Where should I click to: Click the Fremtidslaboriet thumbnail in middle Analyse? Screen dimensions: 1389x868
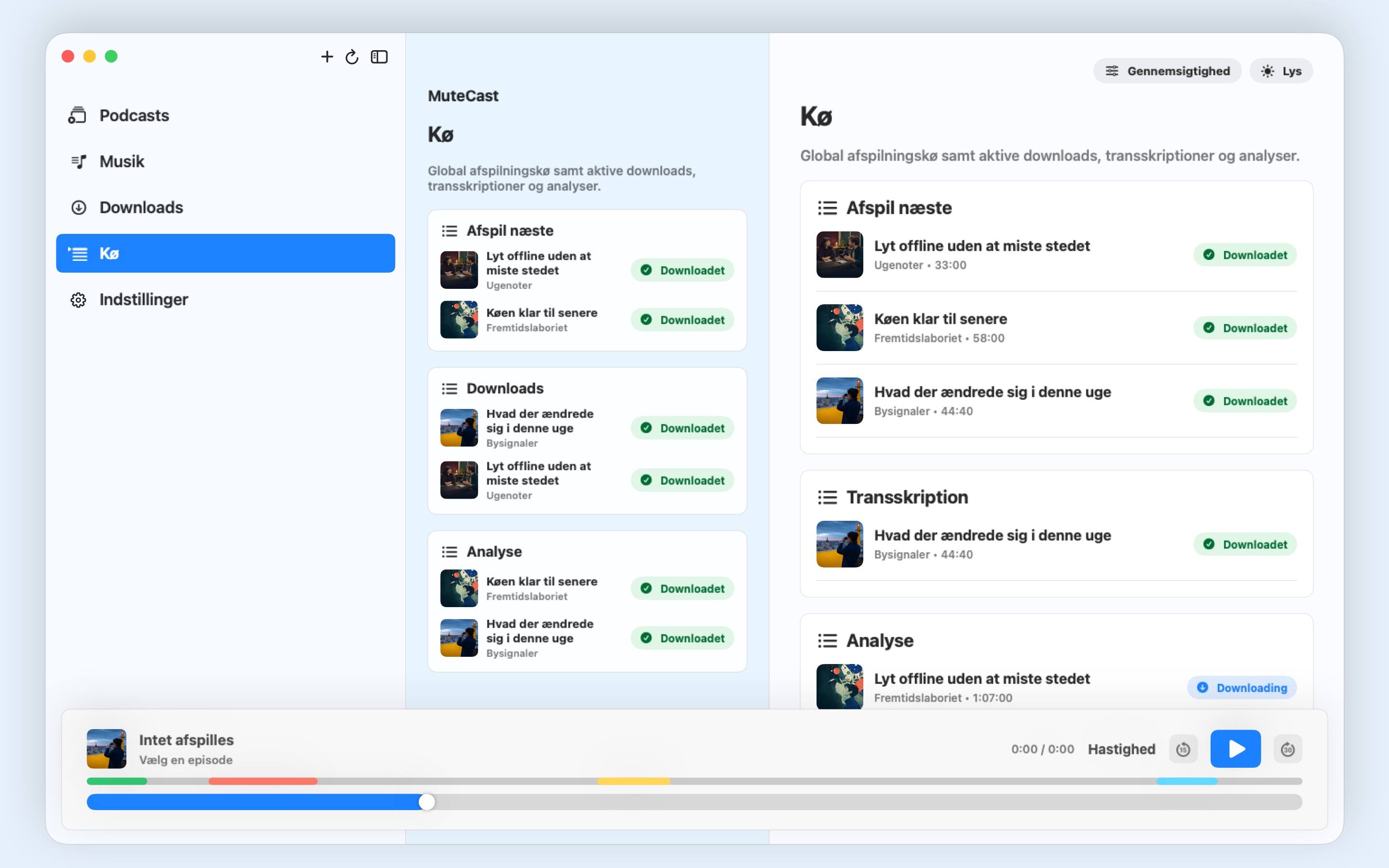[x=459, y=588]
